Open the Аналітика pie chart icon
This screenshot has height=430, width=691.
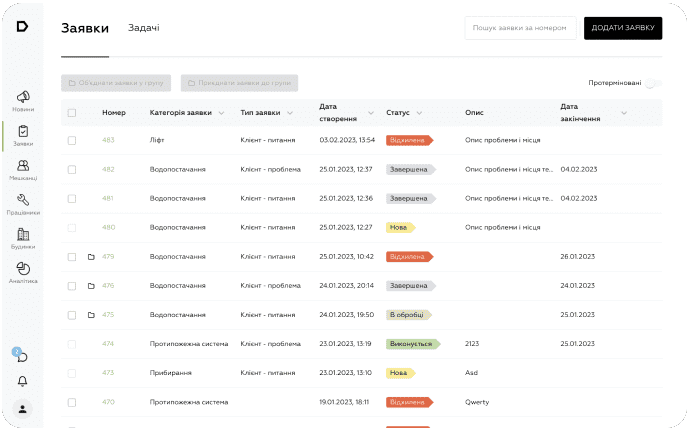23,269
